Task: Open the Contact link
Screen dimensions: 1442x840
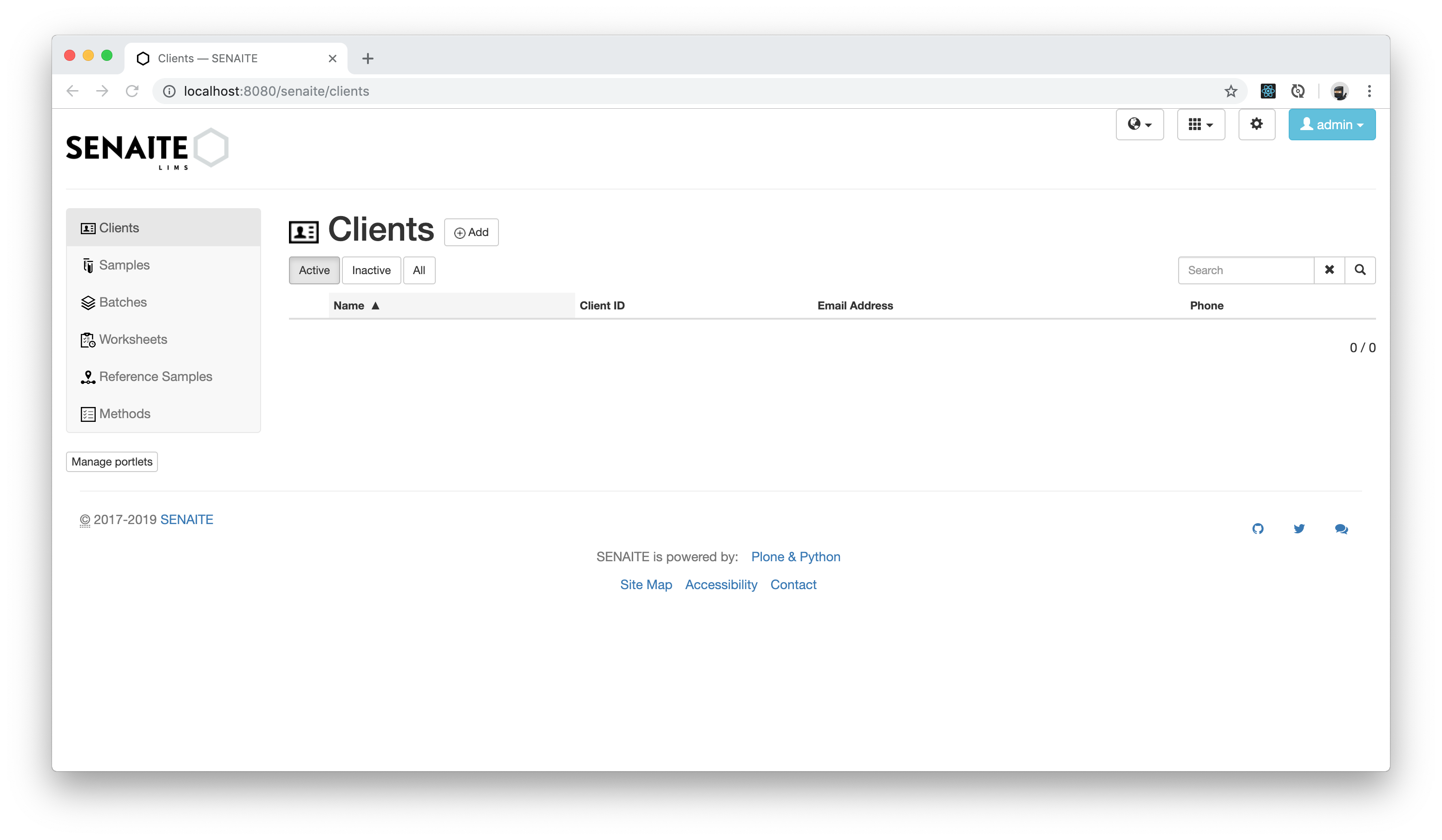Action: [x=793, y=585]
